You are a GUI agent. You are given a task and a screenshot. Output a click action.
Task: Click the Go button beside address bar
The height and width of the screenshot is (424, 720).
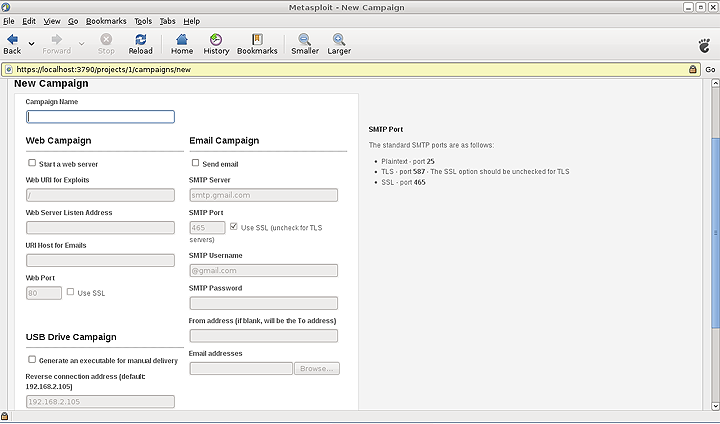click(710, 69)
